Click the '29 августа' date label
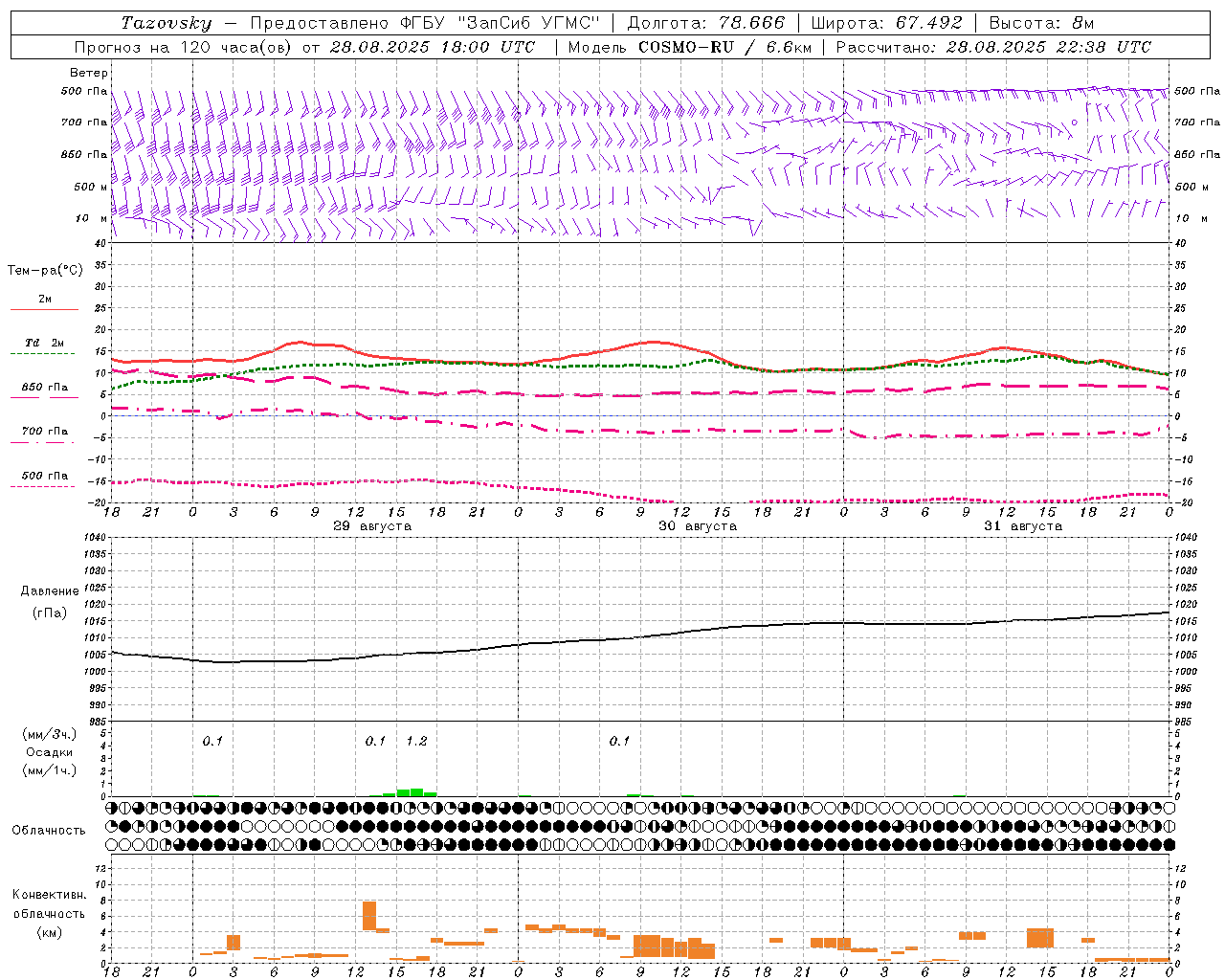This screenshot has width=1225, height=980. pyautogui.click(x=372, y=526)
